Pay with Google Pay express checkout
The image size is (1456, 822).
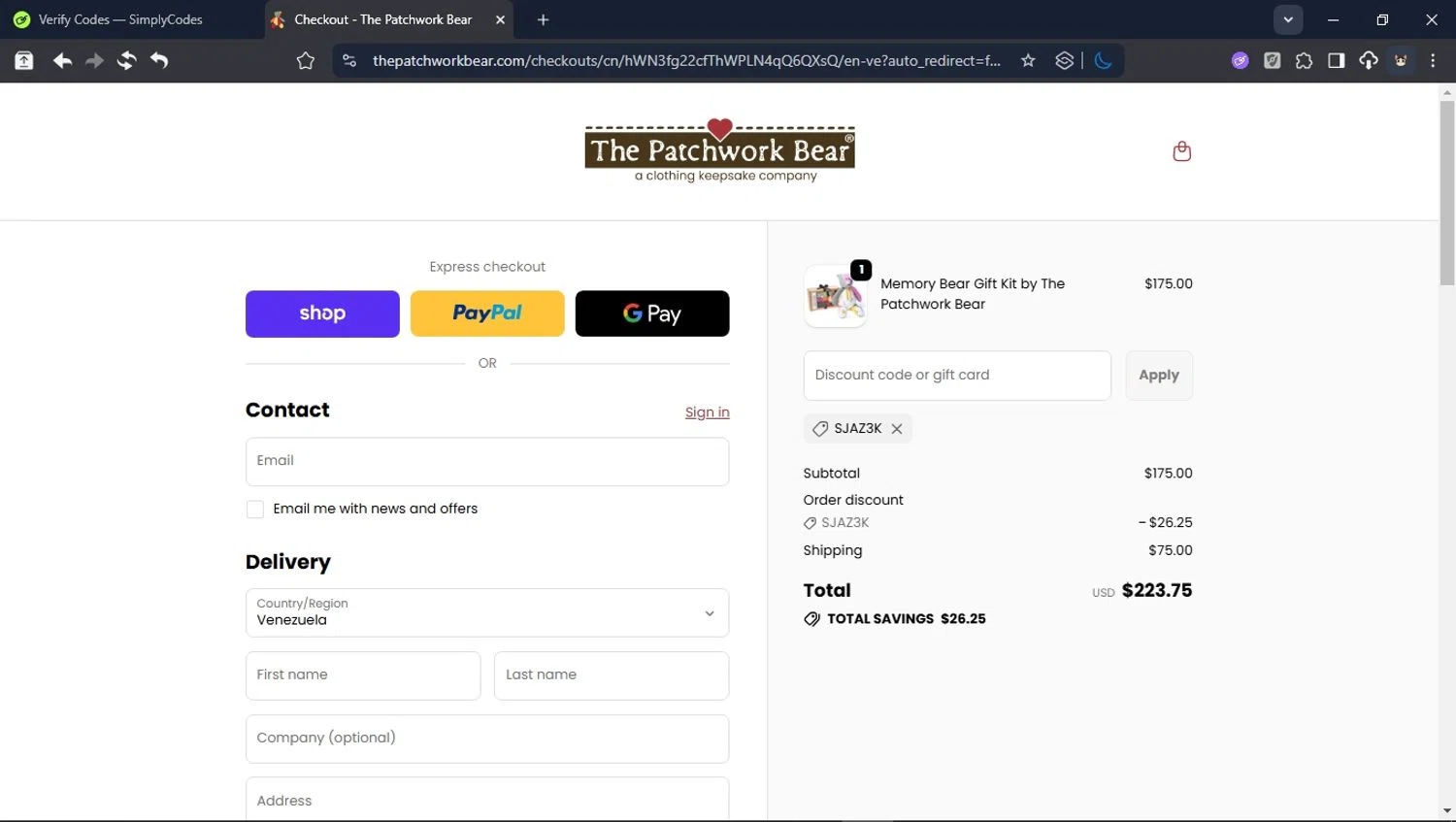[652, 313]
